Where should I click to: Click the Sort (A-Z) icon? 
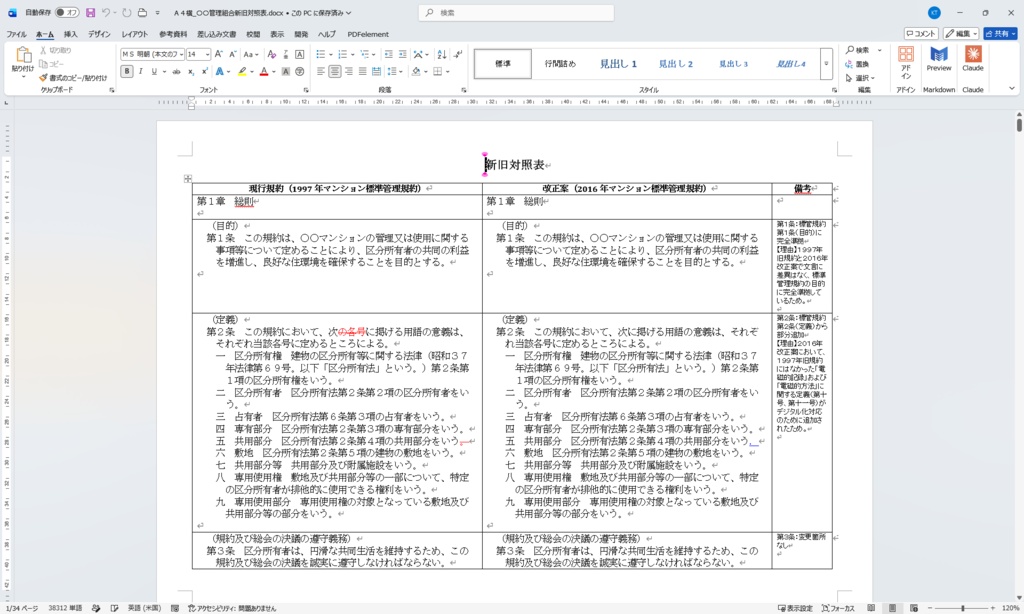tap(442, 54)
